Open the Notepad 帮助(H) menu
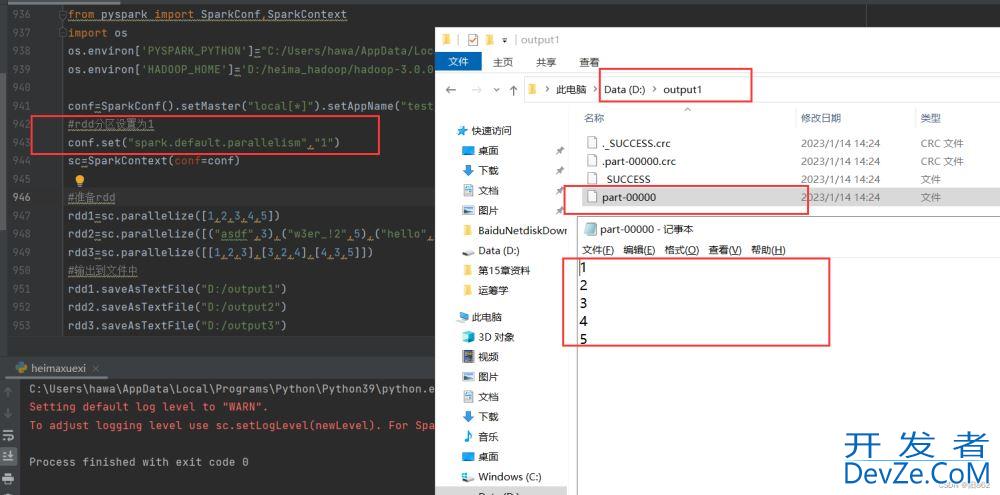The height and width of the screenshot is (495, 1000). click(x=768, y=250)
